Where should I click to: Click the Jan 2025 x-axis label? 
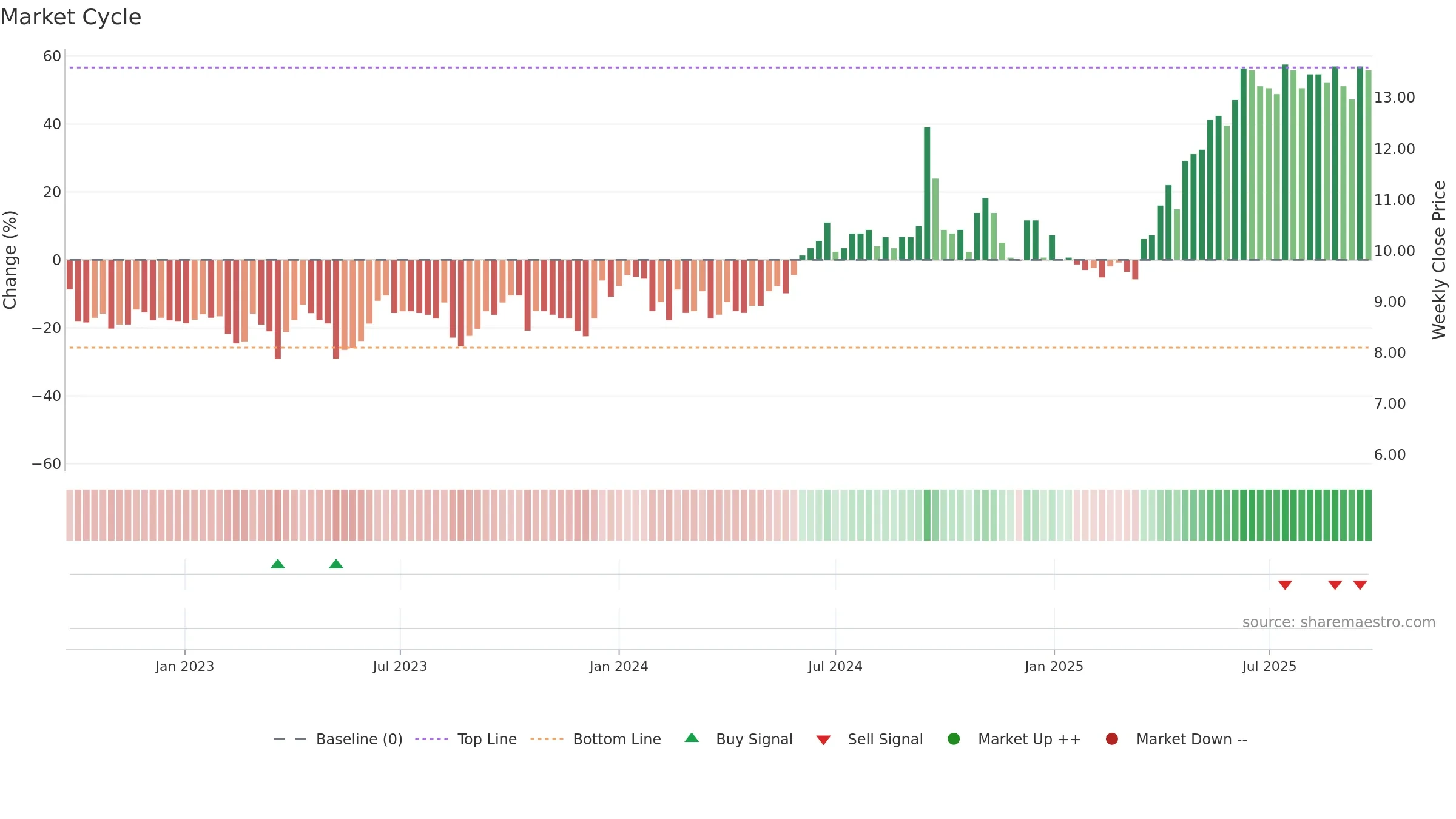[1054, 666]
